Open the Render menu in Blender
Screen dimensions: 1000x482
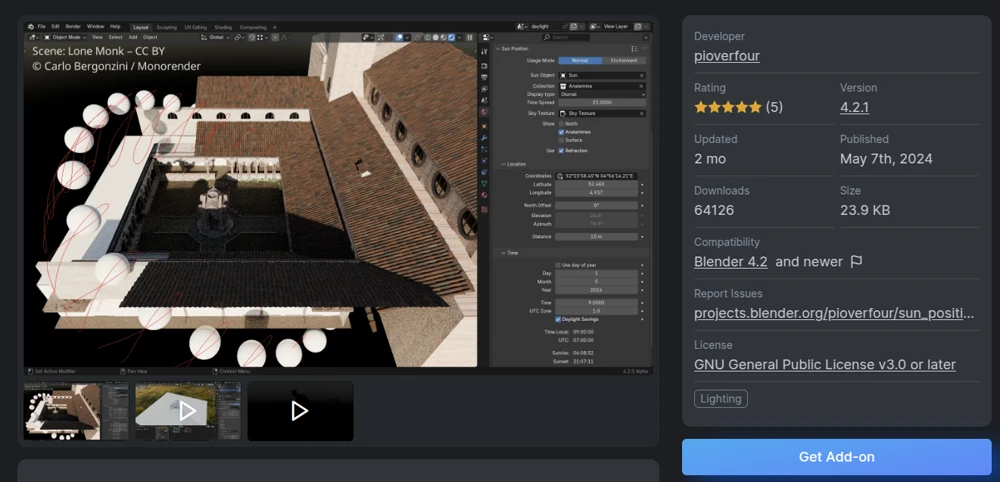tap(73, 27)
